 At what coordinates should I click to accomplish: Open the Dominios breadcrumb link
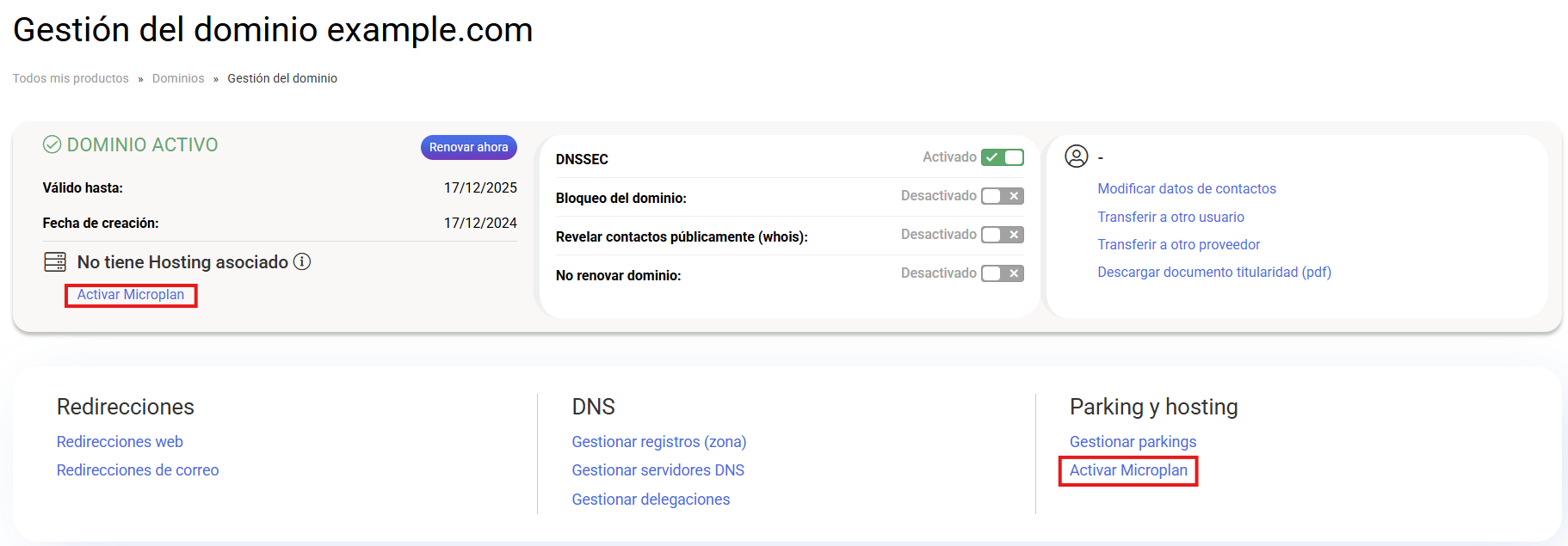click(x=178, y=78)
